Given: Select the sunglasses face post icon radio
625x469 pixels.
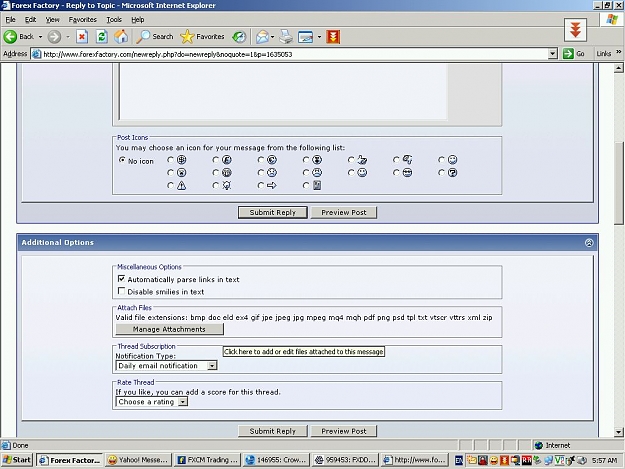Looking at the screenshot, I should 396,173.
